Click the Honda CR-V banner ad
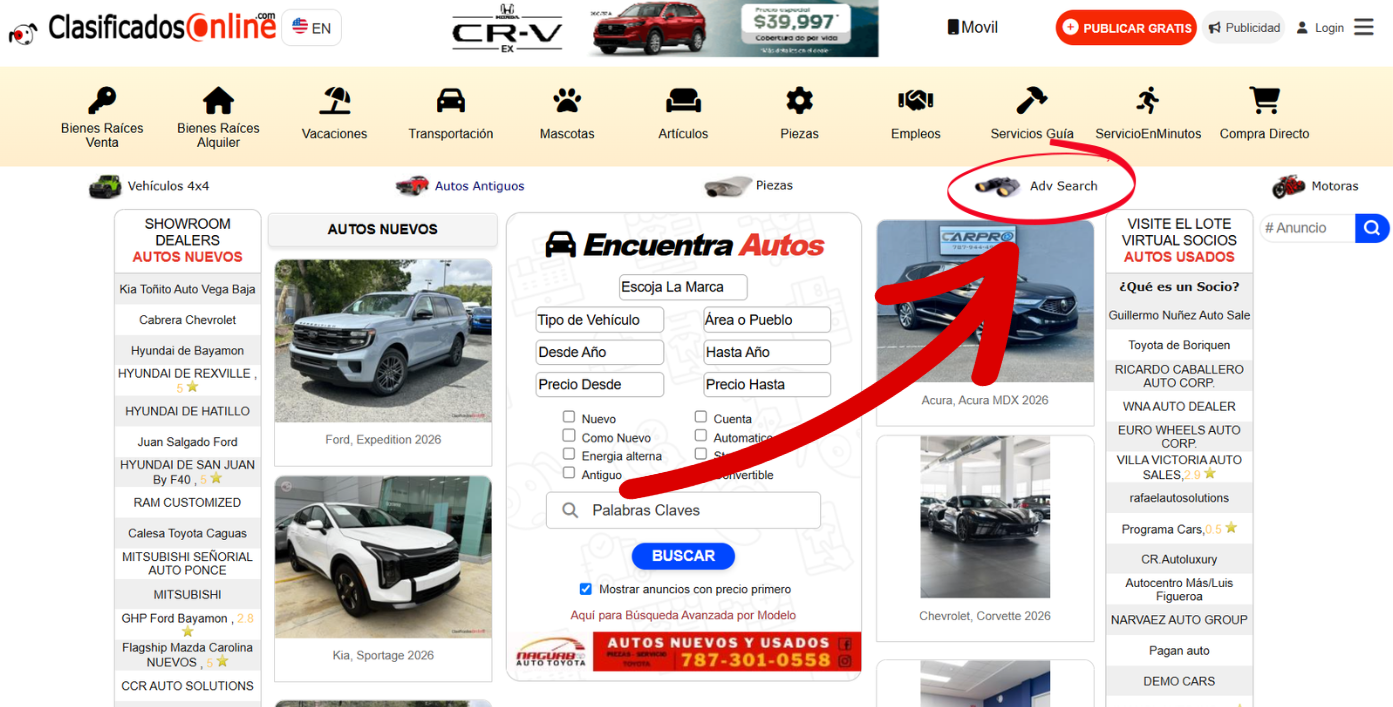Viewport: 1393px width, 707px height. (x=664, y=29)
